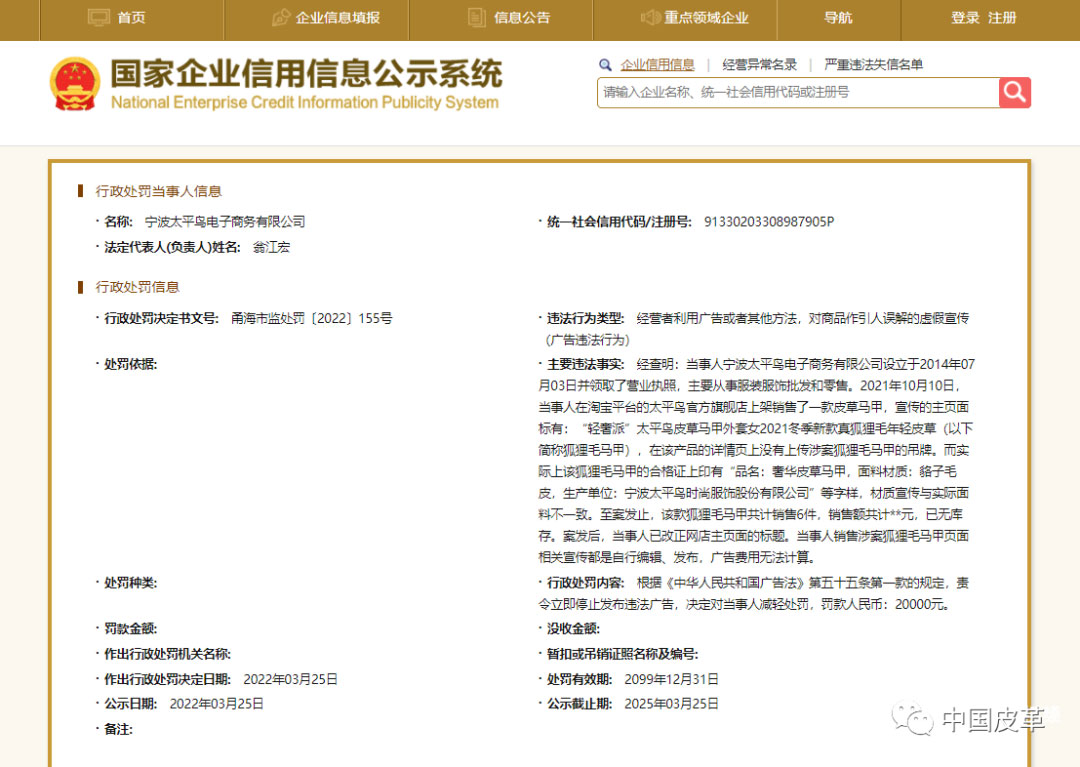Screen dimensions: 1080x767
Task: Click the megaphone icon beside 重点领域企业
Action: [x=650, y=18]
